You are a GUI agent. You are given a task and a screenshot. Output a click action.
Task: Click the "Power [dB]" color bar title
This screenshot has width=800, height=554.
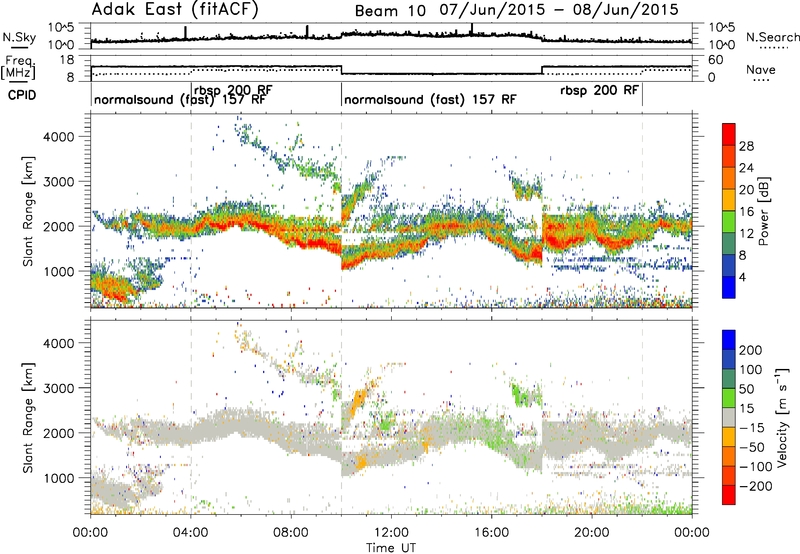[764, 211]
